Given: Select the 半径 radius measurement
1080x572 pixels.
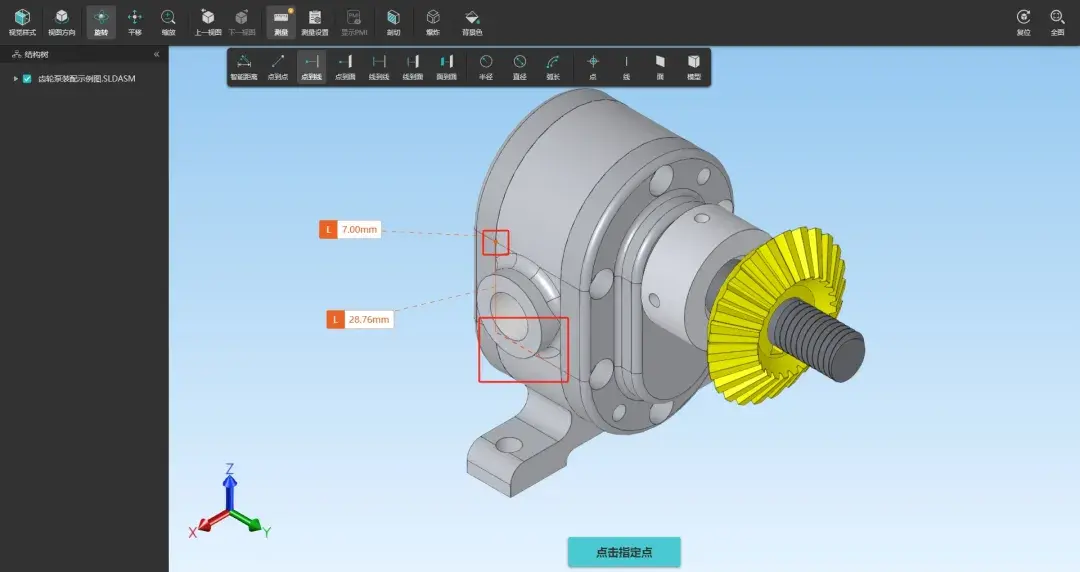Looking at the screenshot, I should pos(486,67).
